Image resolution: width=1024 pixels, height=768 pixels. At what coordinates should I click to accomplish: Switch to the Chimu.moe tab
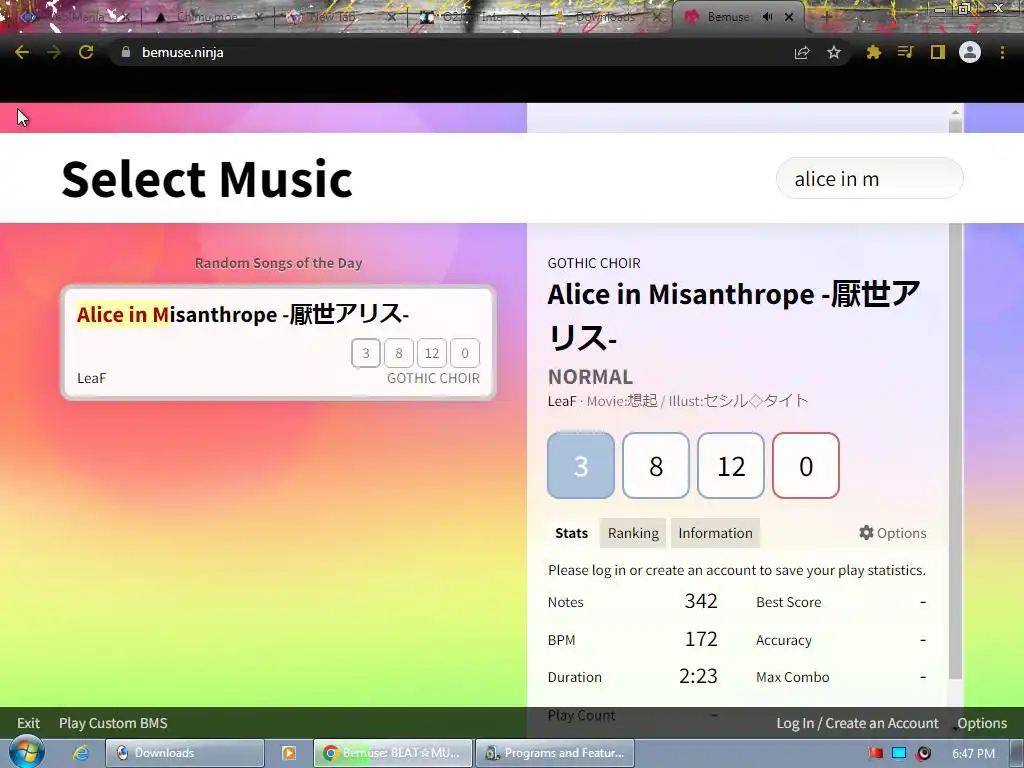208,17
